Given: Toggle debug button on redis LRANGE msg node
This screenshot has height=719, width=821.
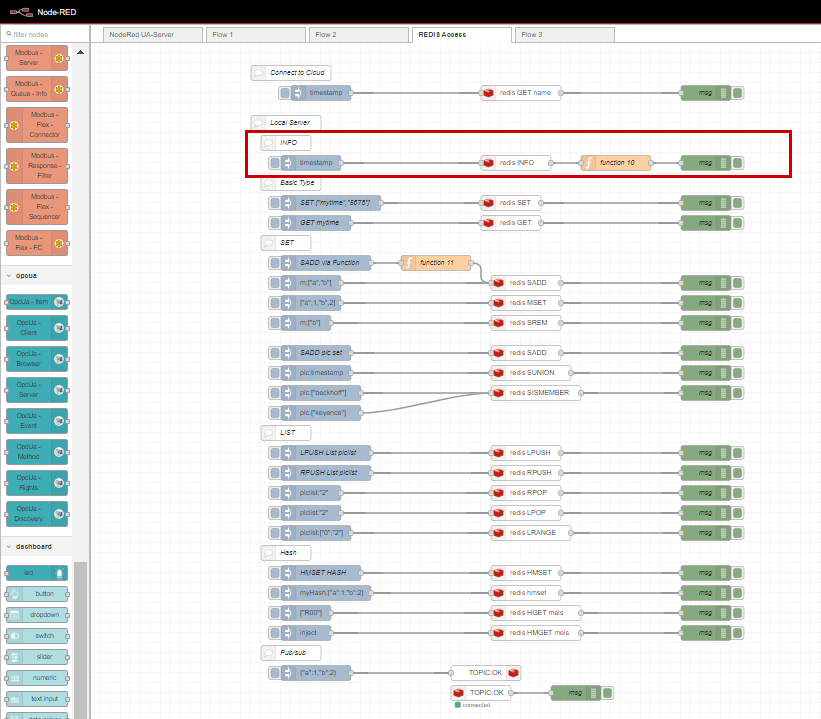Looking at the screenshot, I should pos(737,533).
